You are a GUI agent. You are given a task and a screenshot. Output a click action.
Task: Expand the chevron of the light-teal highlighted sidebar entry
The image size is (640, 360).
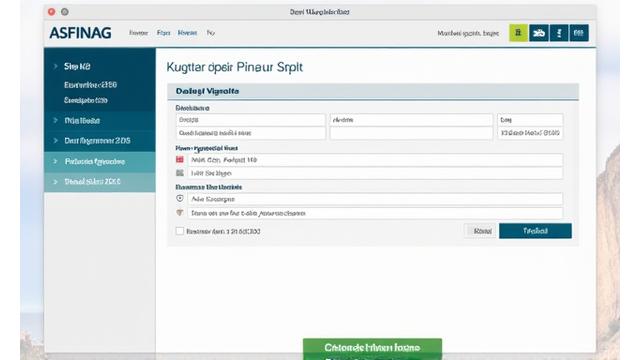56,162
